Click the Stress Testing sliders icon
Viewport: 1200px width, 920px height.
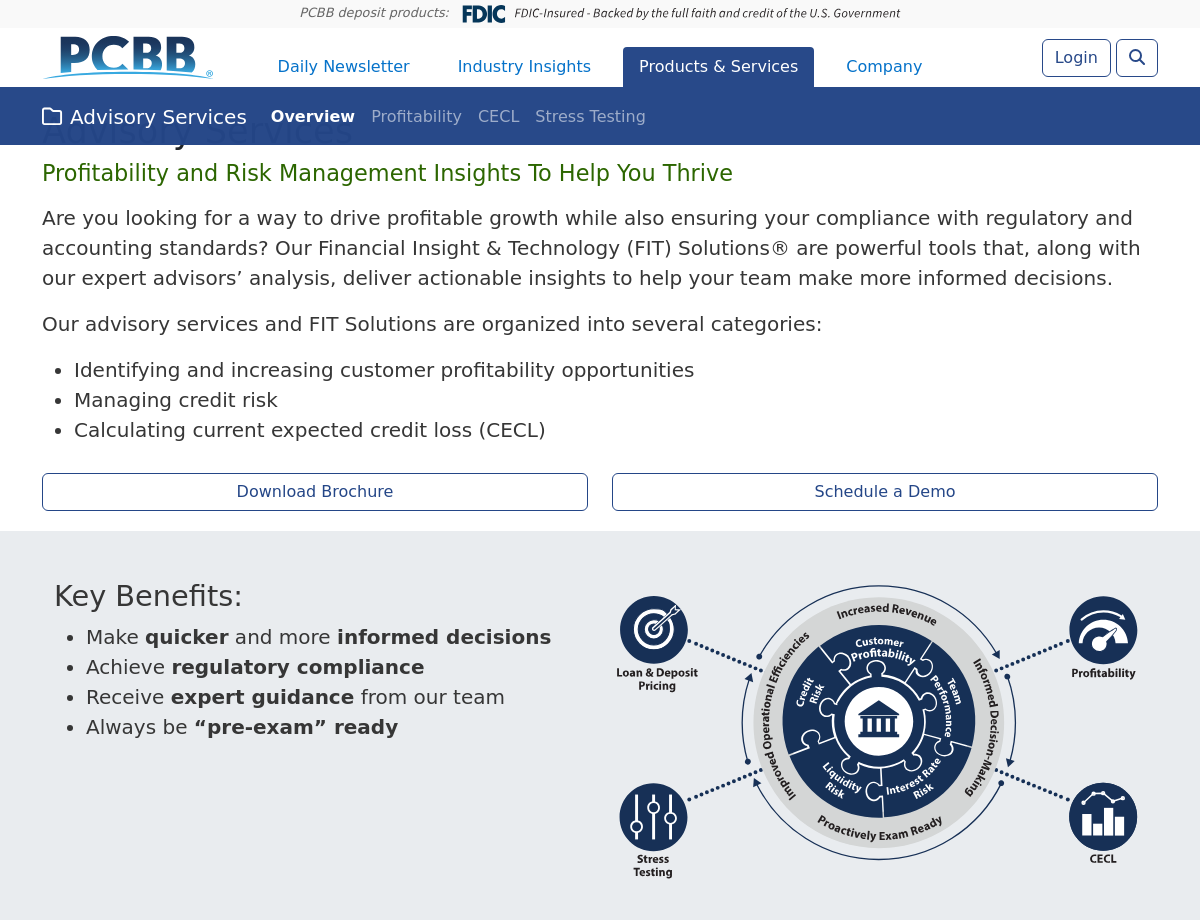(653, 817)
